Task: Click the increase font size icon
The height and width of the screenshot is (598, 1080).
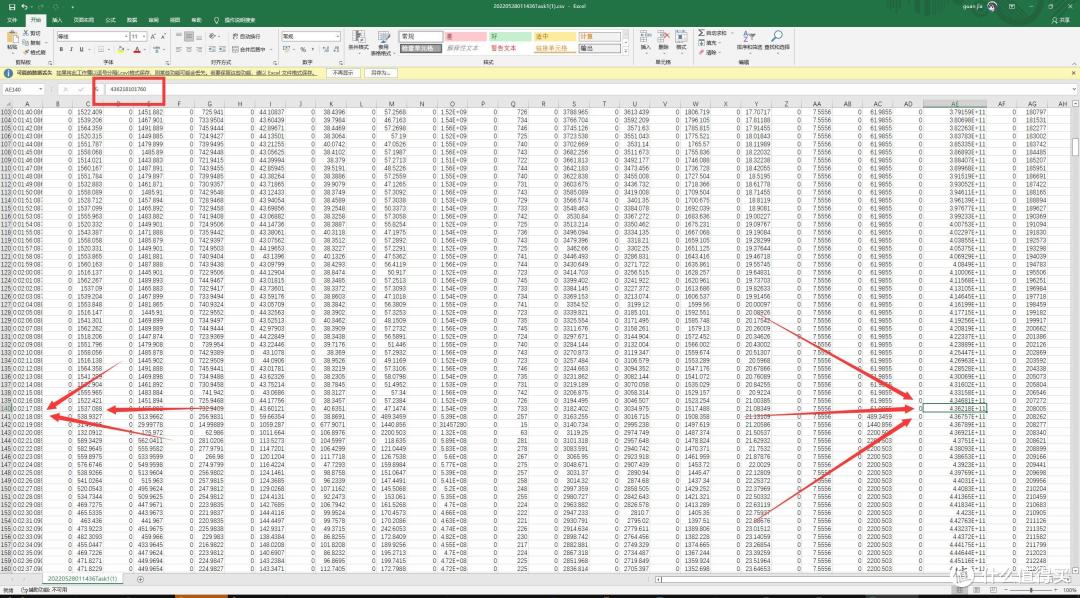Action: click(x=152, y=36)
